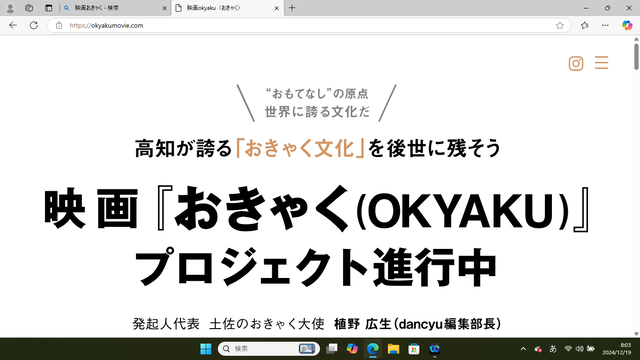Open network settings tray icon
The image size is (640, 360).
[x=568, y=349]
